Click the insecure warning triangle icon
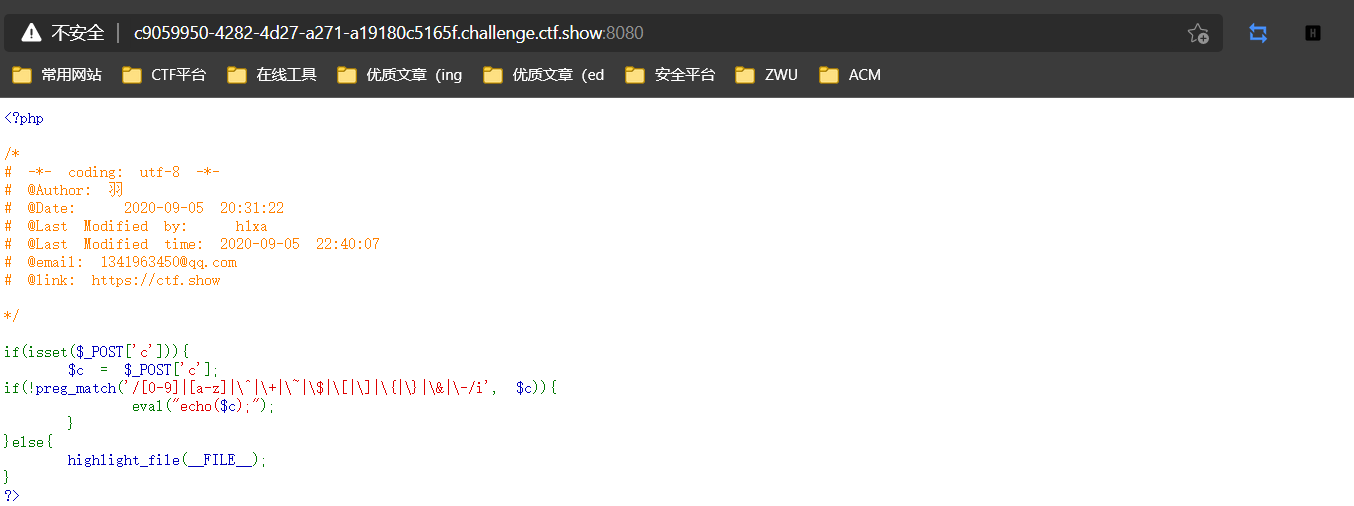Viewport: 1354px width, 506px height. tap(31, 33)
